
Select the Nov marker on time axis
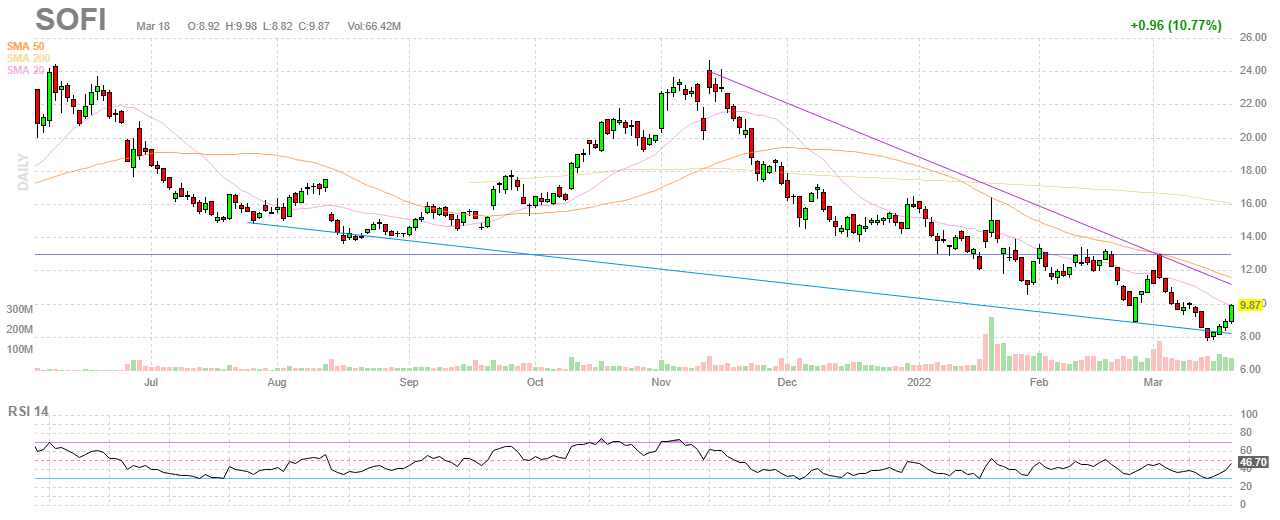pyautogui.click(x=660, y=382)
